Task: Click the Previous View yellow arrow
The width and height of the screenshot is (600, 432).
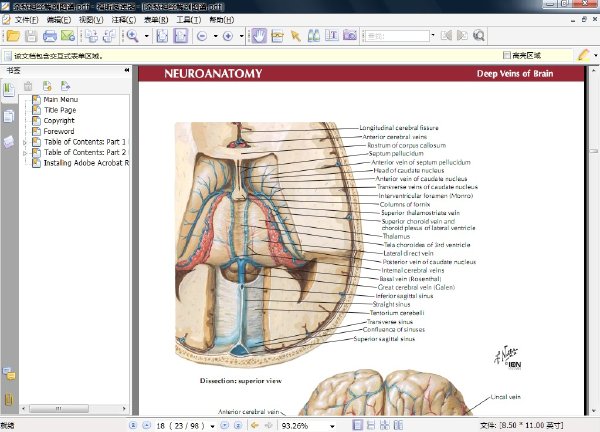Action: (255, 425)
